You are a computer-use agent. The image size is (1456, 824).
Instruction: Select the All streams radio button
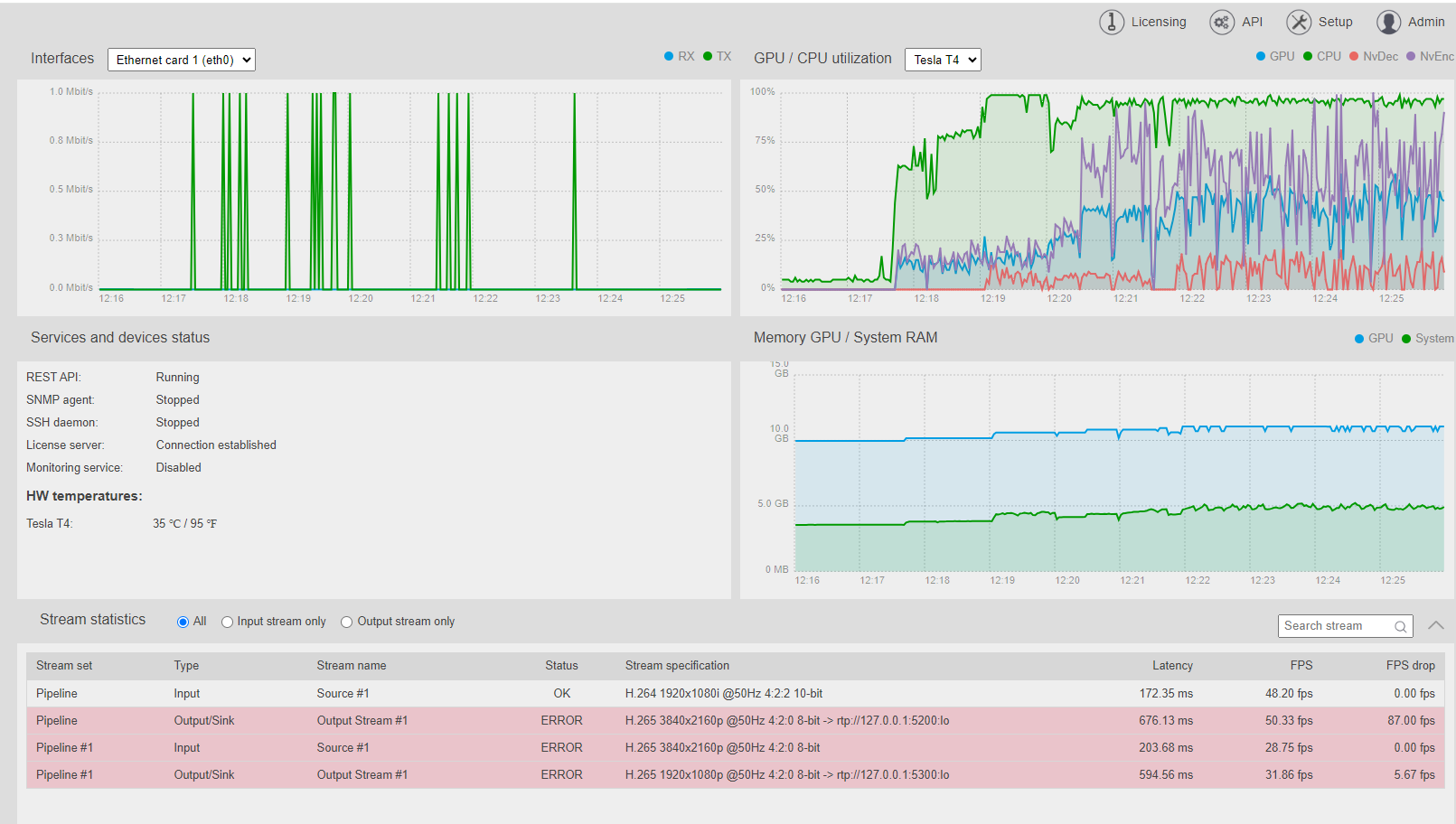183,622
